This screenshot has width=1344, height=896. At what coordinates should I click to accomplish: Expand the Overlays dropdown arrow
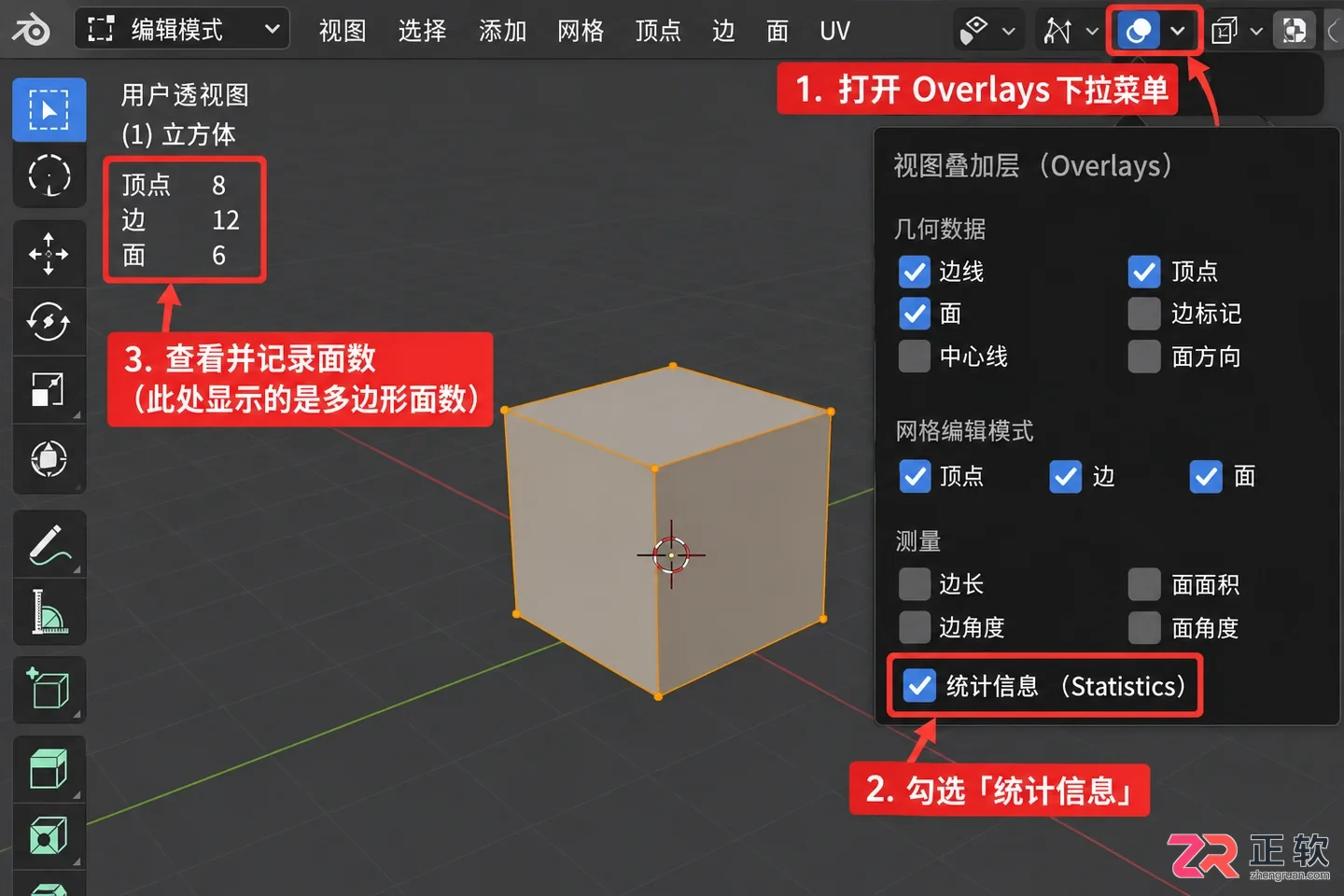[1178, 31]
